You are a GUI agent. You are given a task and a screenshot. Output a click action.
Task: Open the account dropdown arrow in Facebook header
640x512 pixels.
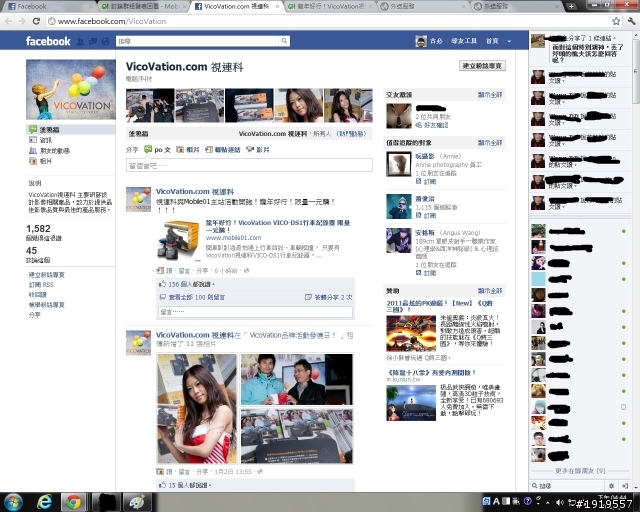tap(509, 41)
